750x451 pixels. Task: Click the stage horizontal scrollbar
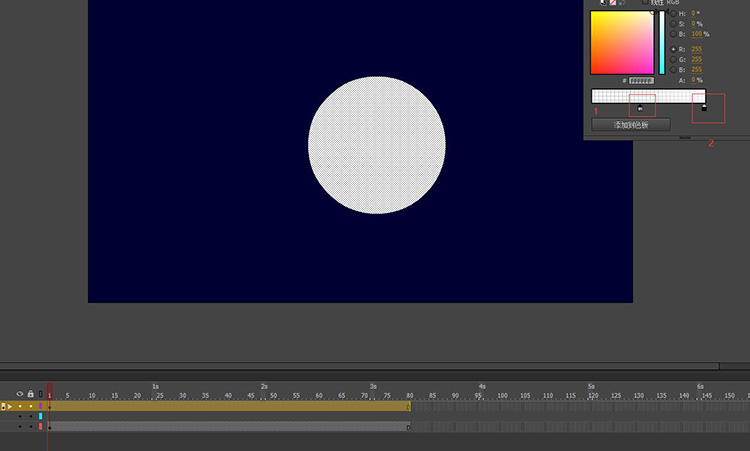pyautogui.click(x=360, y=366)
